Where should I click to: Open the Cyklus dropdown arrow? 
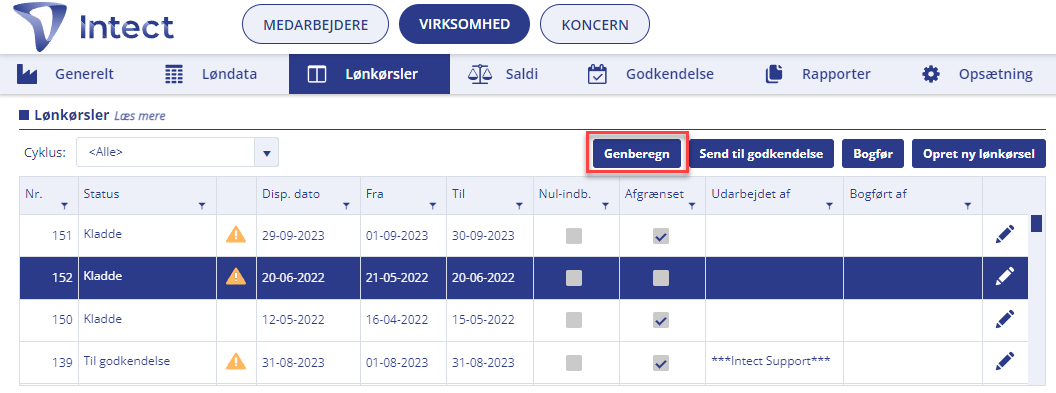[267, 153]
